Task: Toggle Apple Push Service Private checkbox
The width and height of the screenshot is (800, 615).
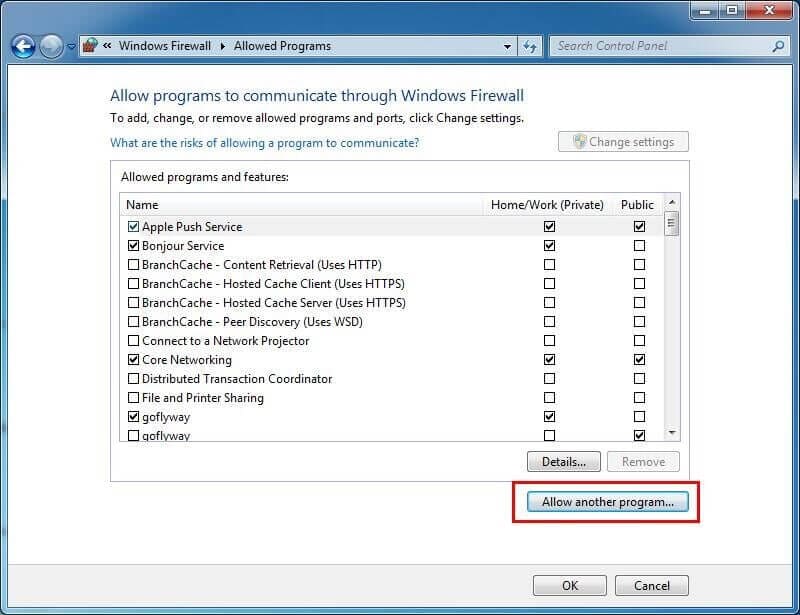Action: [x=549, y=226]
